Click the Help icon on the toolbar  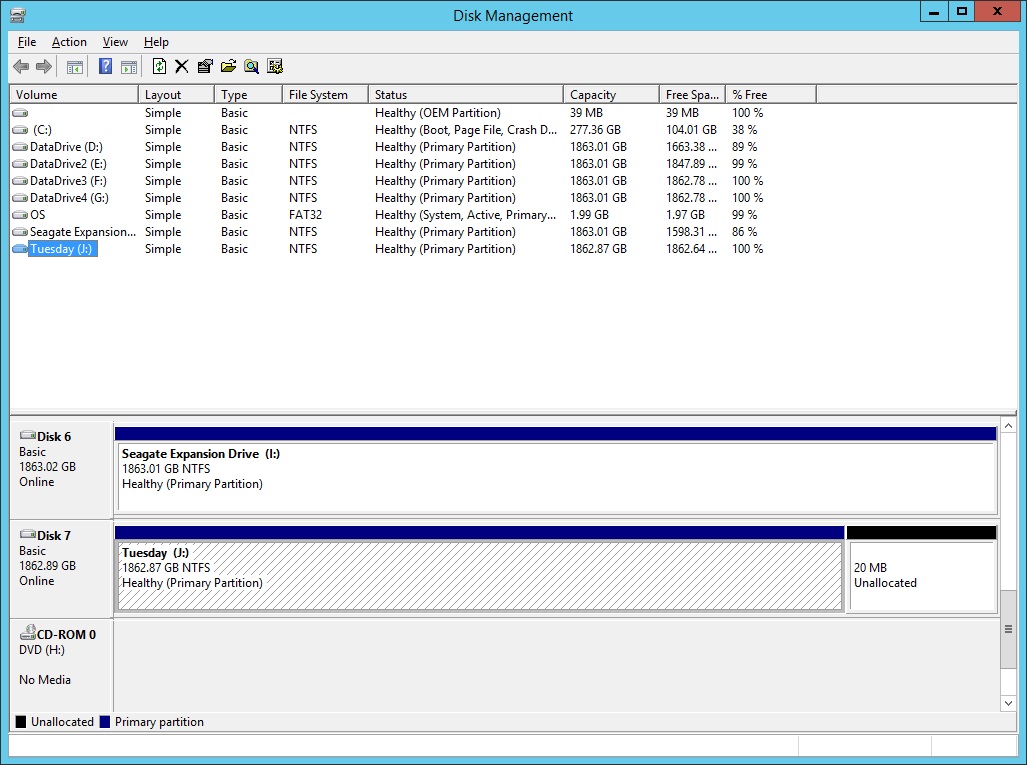106,66
